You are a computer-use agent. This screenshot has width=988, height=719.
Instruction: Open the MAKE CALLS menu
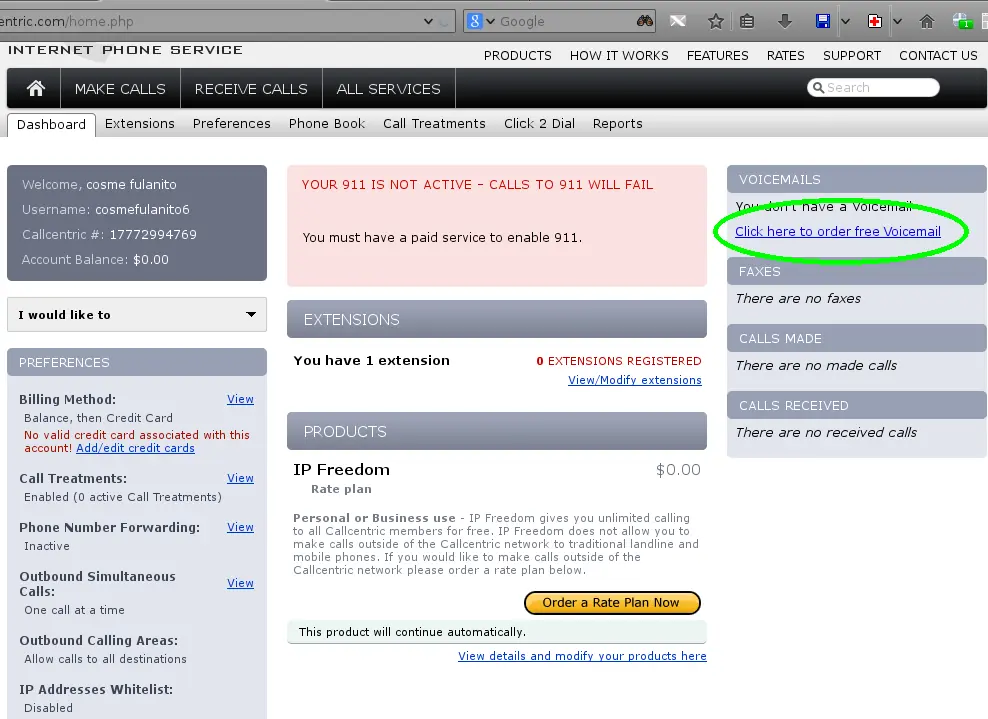coord(120,89)
